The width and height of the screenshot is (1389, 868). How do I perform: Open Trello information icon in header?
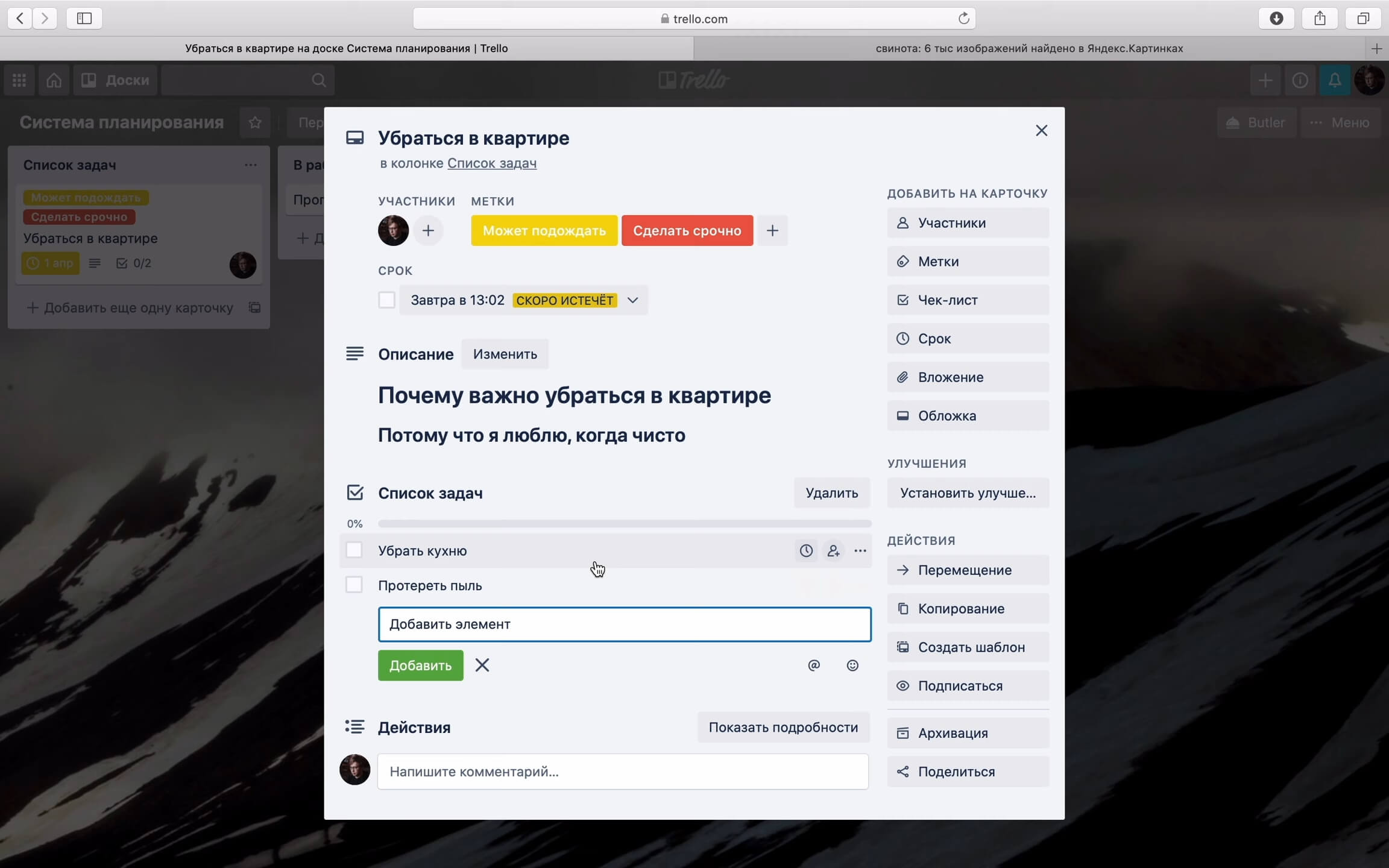1300,80
